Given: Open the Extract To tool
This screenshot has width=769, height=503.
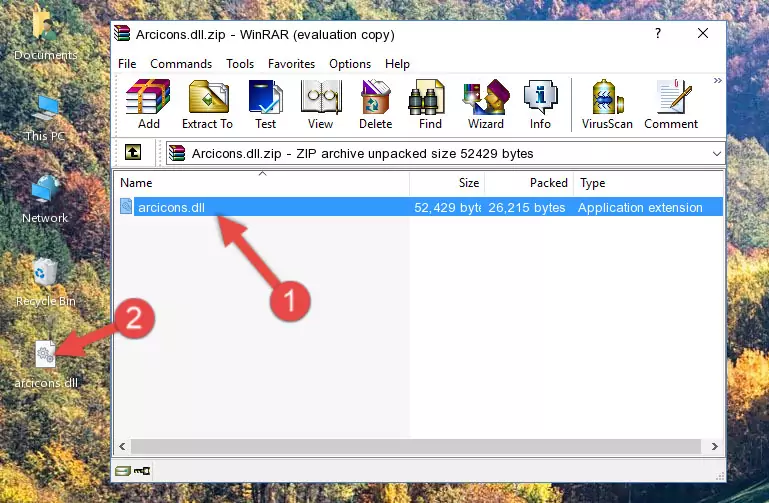Looking at the screenshot, I should point(207,104).
